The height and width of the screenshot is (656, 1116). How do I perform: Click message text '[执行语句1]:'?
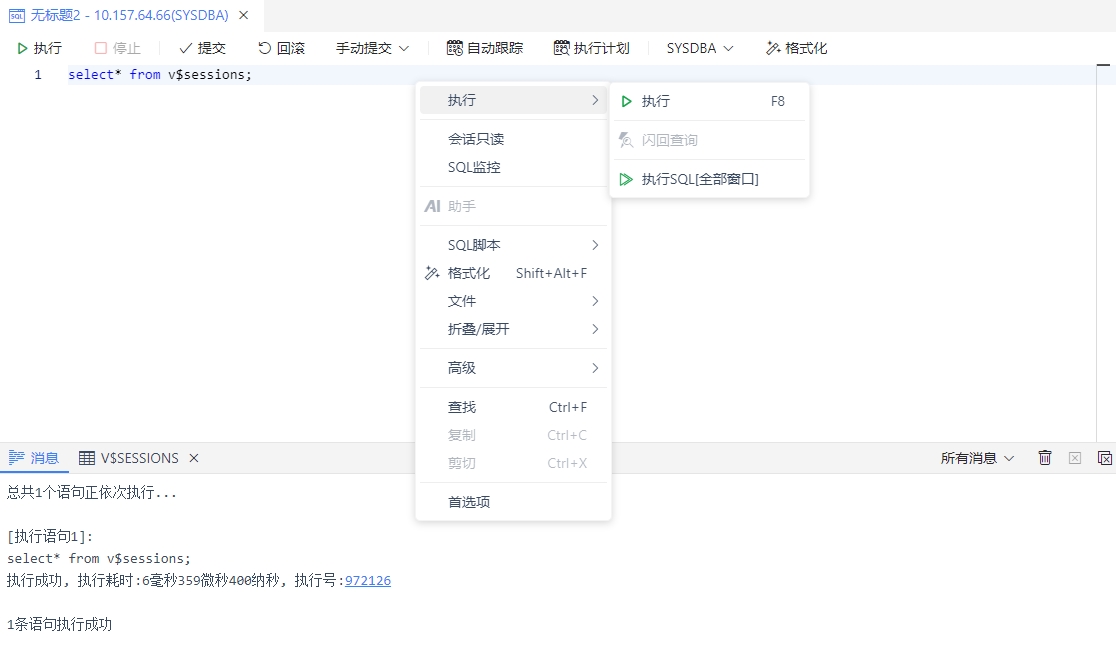(51, 536)
